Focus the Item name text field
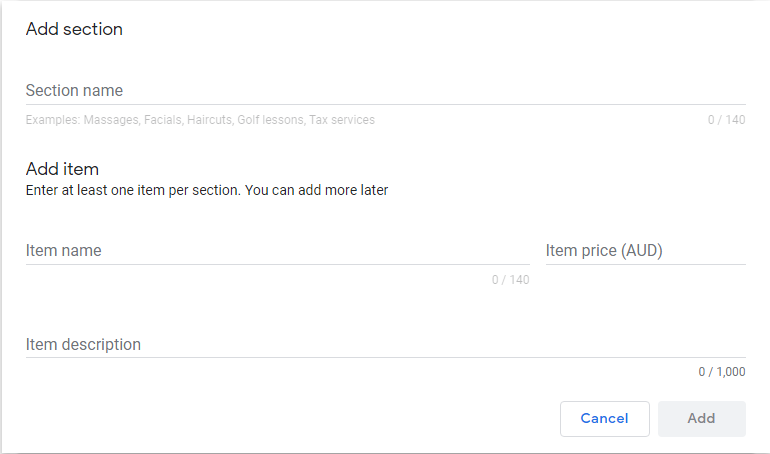The width and height of the screenshot is (770, 454). pyautogui.click(x=277, y=251)
